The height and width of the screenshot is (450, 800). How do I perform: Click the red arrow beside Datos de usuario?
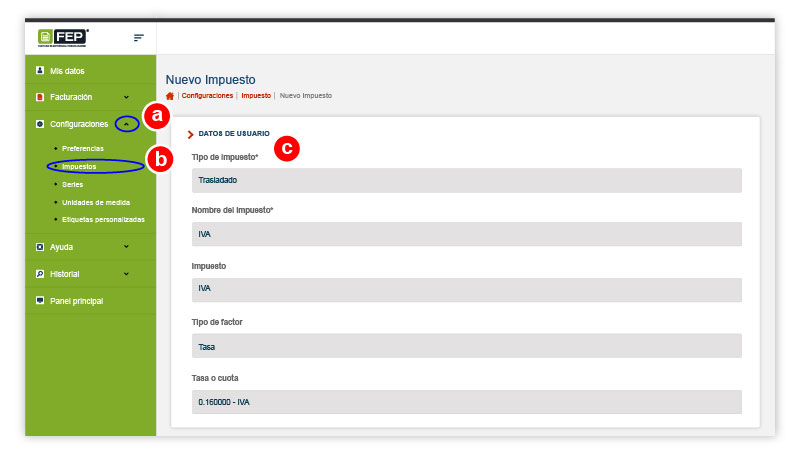coord(190,134)
